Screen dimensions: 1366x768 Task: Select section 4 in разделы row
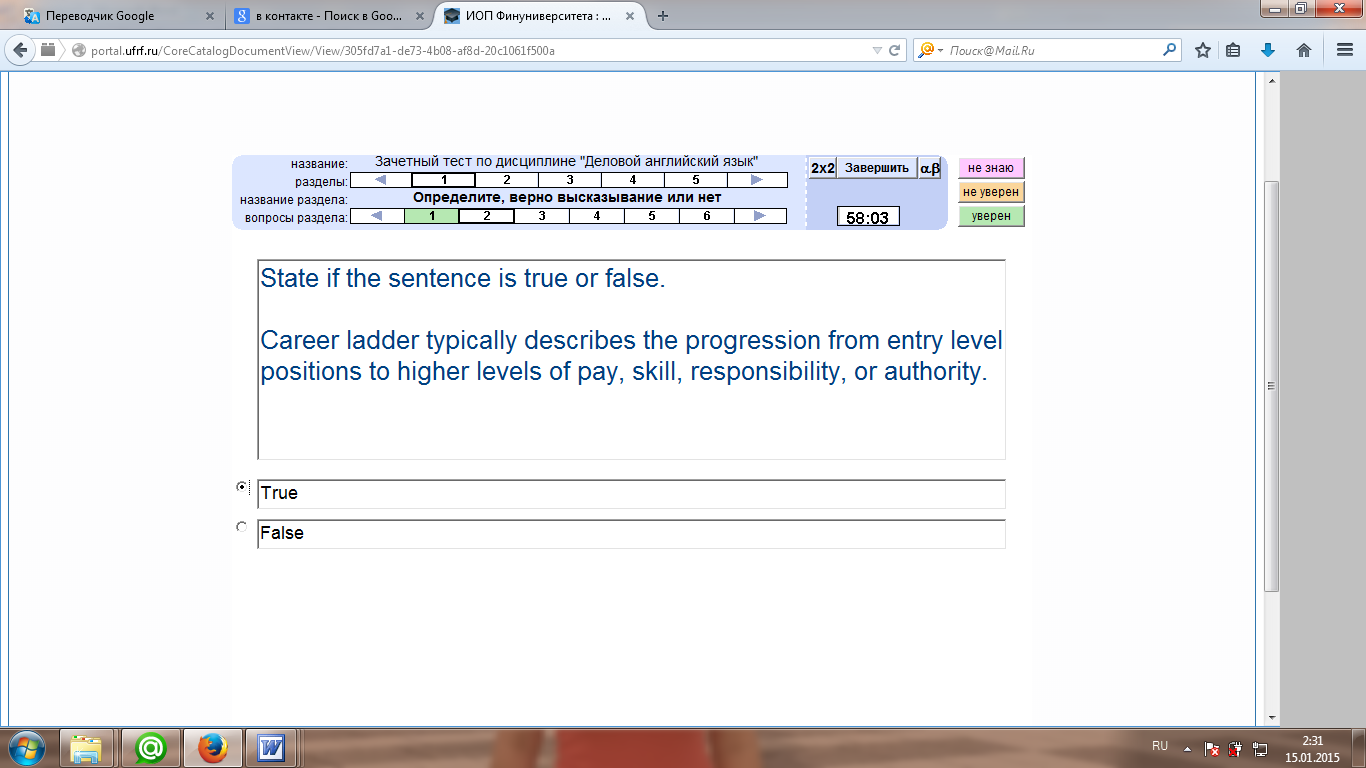633,180
